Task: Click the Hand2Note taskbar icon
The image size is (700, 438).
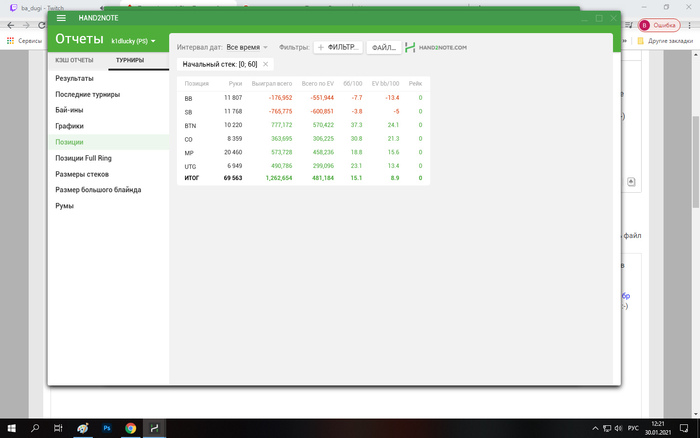Action: pos(154,428)
